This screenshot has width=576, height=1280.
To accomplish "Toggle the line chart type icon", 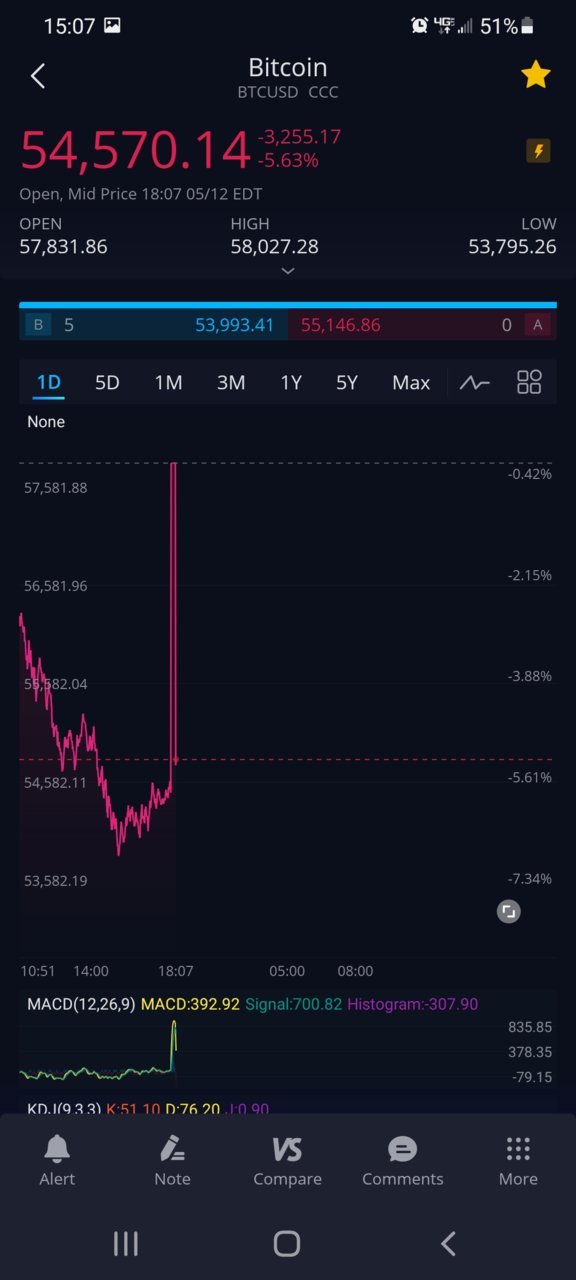I will pos(474,382).
